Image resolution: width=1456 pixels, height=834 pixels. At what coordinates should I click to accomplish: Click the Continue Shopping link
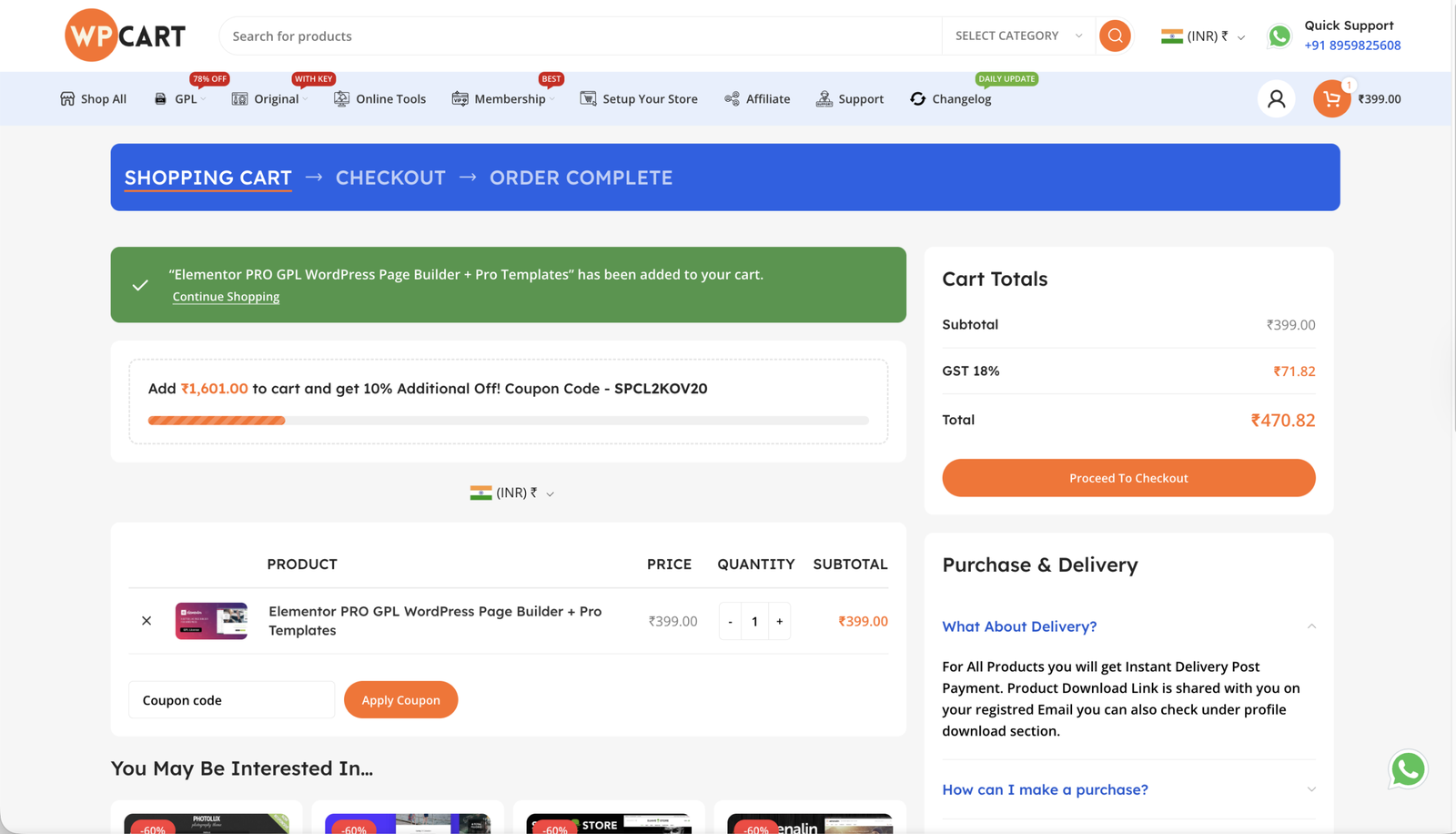[226, 297]
